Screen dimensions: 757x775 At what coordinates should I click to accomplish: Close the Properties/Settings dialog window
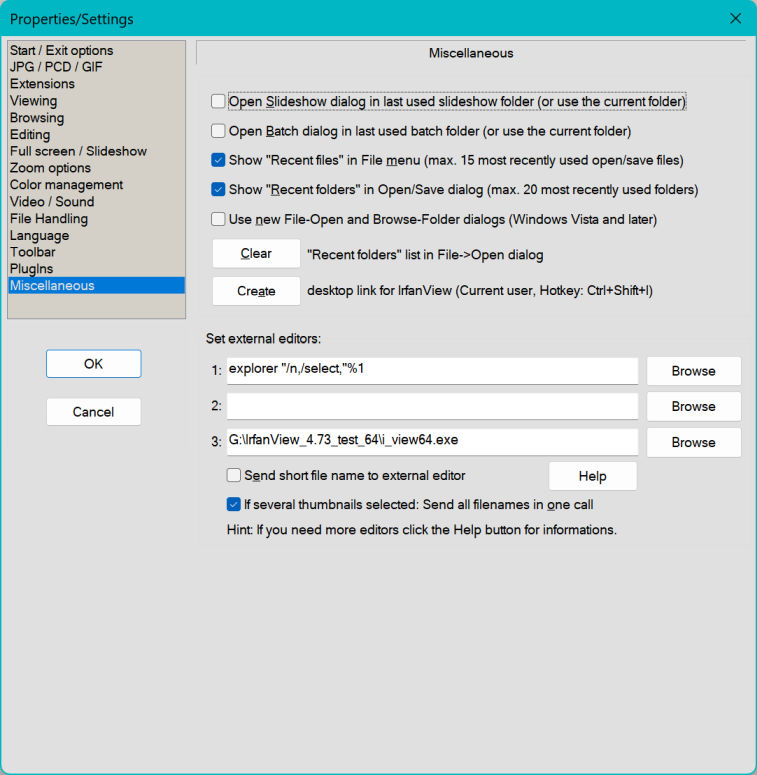(735, 18)
